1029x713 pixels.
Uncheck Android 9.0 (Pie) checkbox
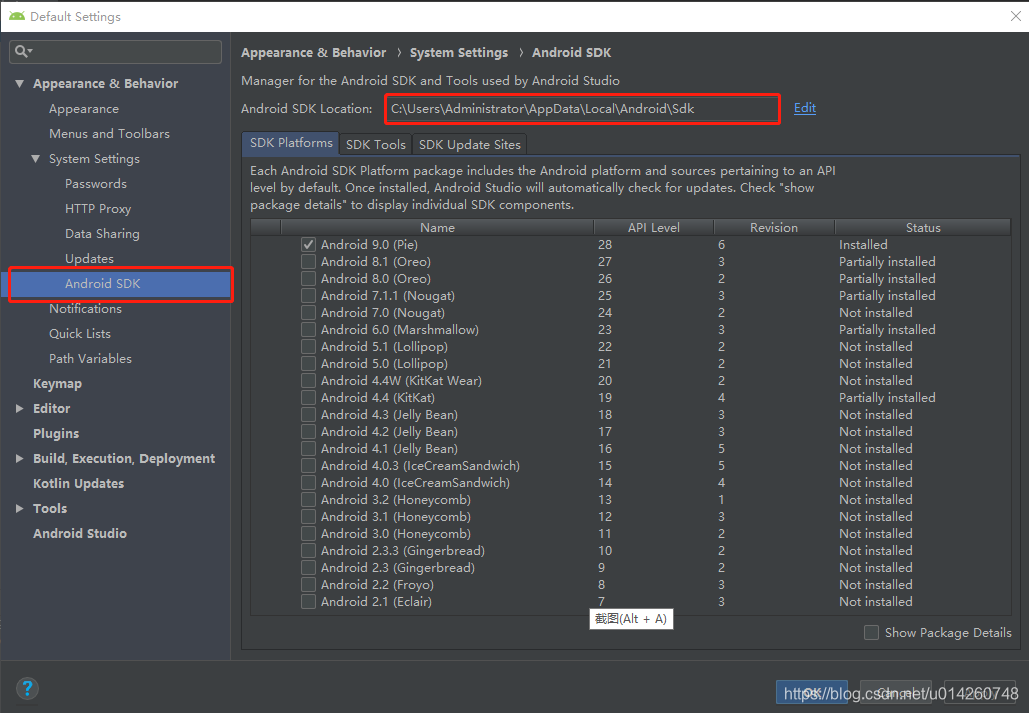coord(308,245)
